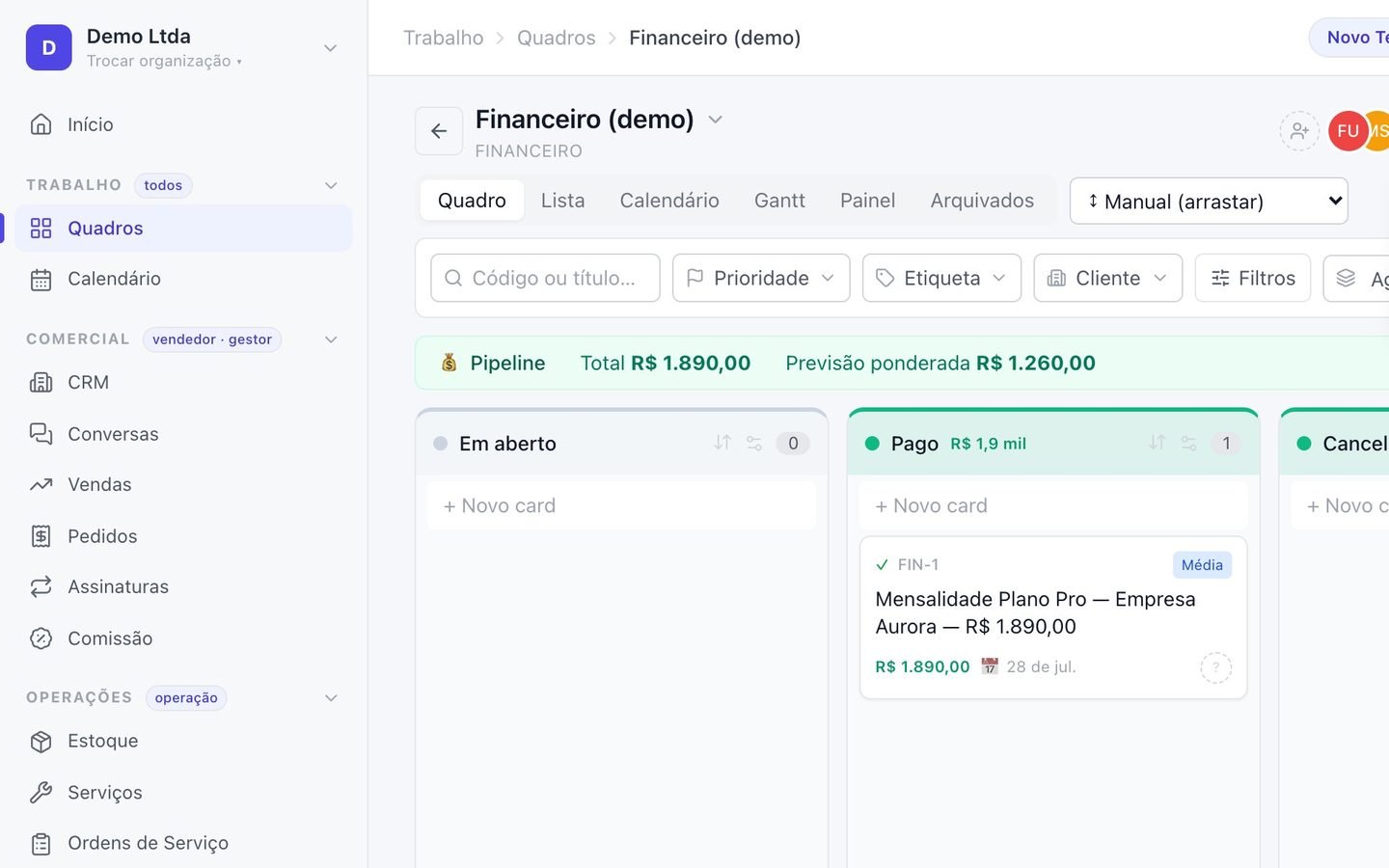Image resolution: width=1389 pixels, height=868 pixels.
Task: Select the 'todos' badge next to TRABALHO
Action: tap(163, 185)
